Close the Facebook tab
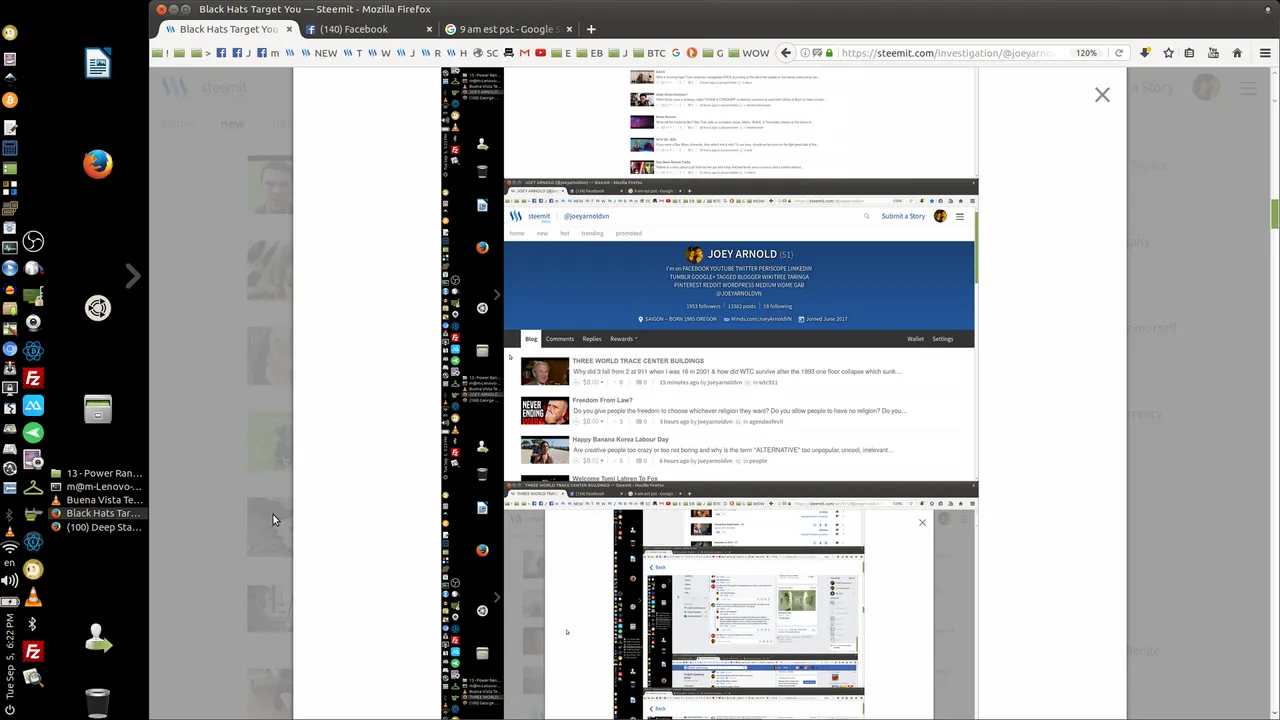Image resolution: width=1280 pixels, height=720 pixels. click(x=429, y=29)
